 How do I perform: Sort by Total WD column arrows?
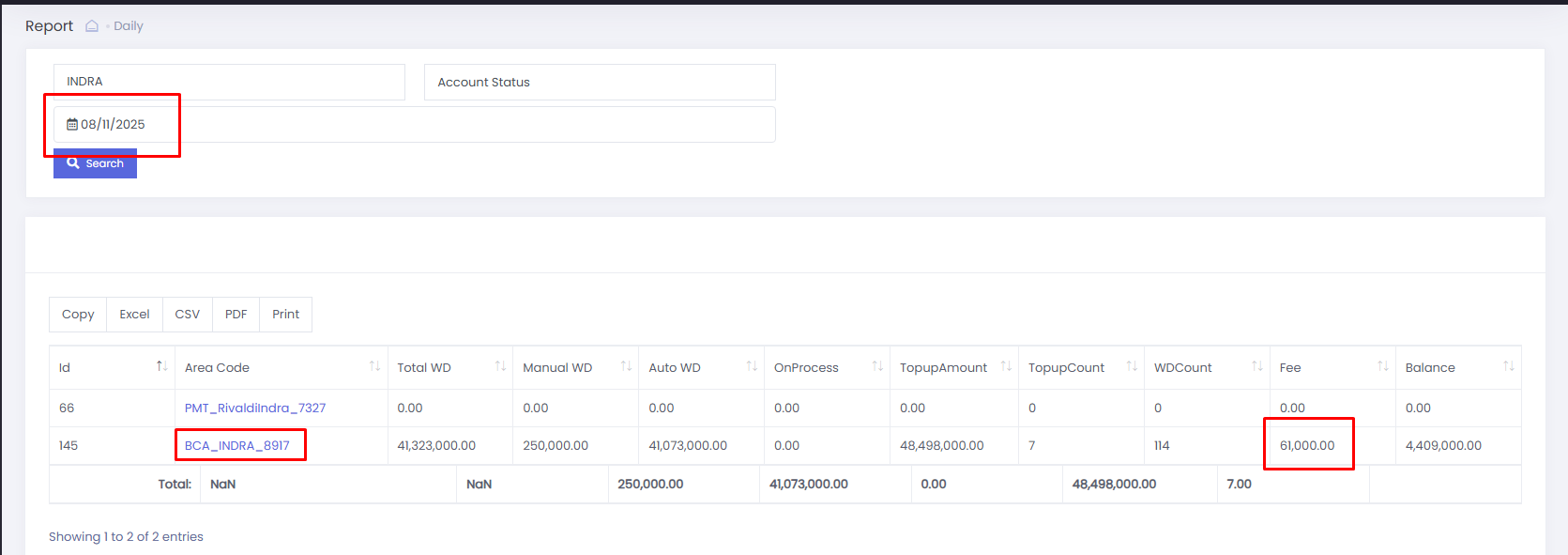click(x=500, y=366)
